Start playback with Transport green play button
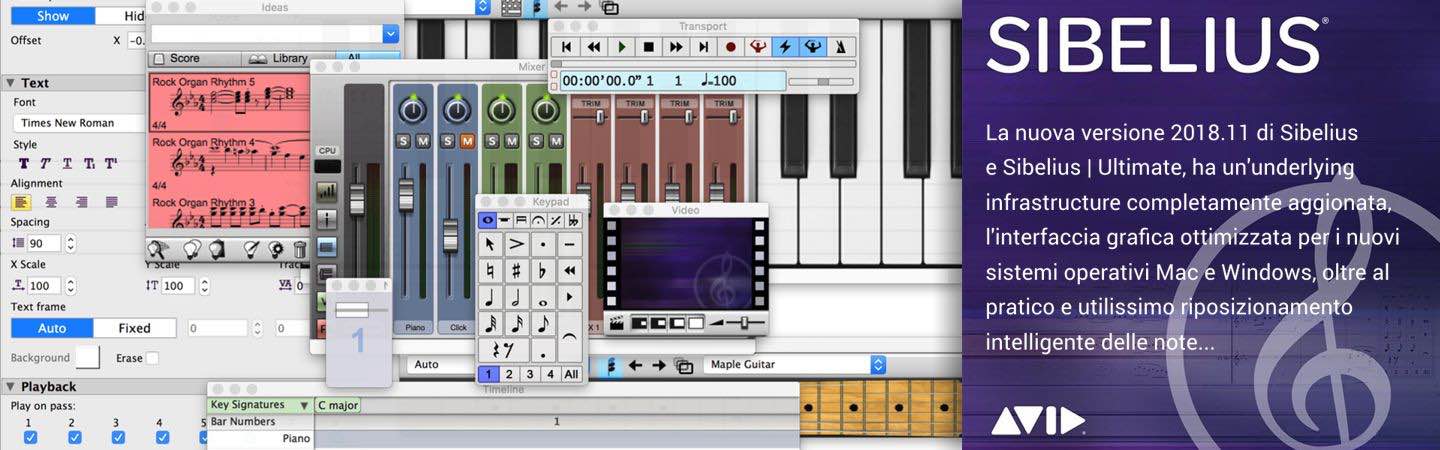This screenshot has width=1440, height=450. point(622,46)
